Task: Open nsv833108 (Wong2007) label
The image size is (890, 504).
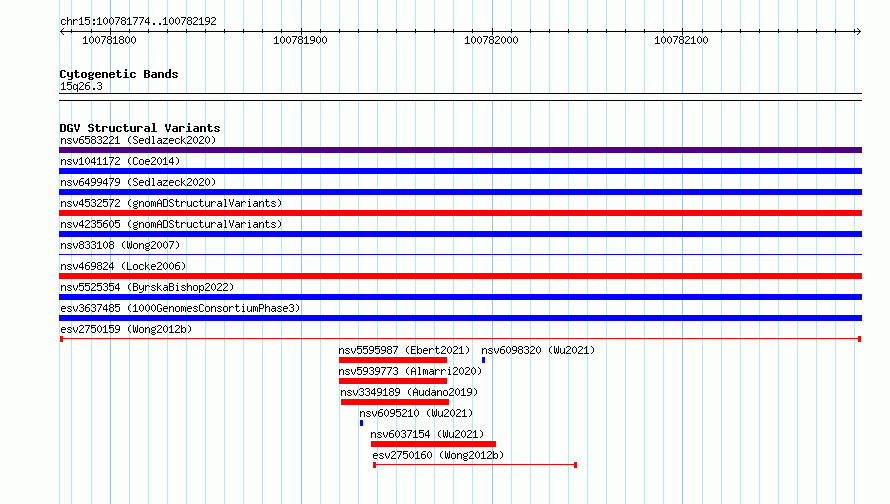Action: 120,245
